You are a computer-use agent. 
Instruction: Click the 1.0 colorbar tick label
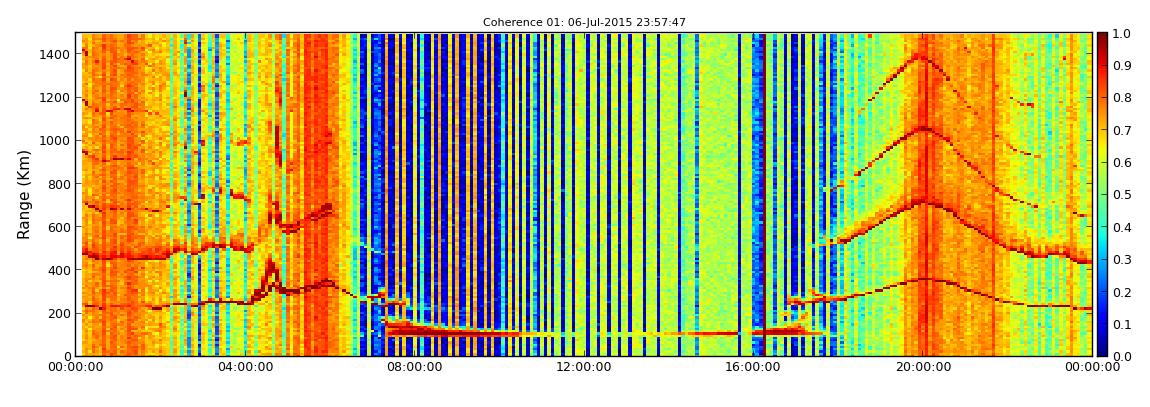1122,34
